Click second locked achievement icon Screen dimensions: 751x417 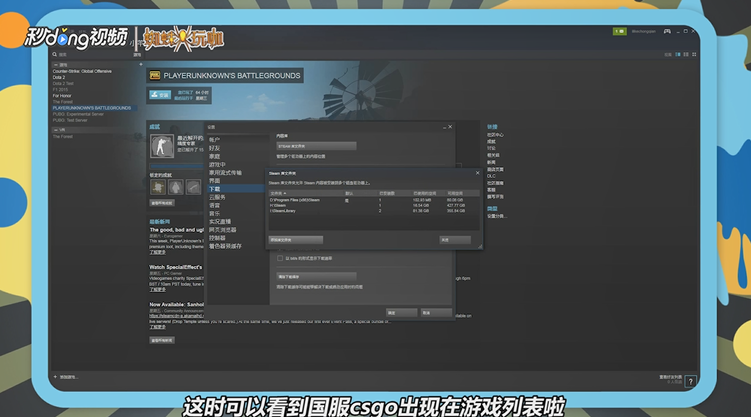pos(175,187)
